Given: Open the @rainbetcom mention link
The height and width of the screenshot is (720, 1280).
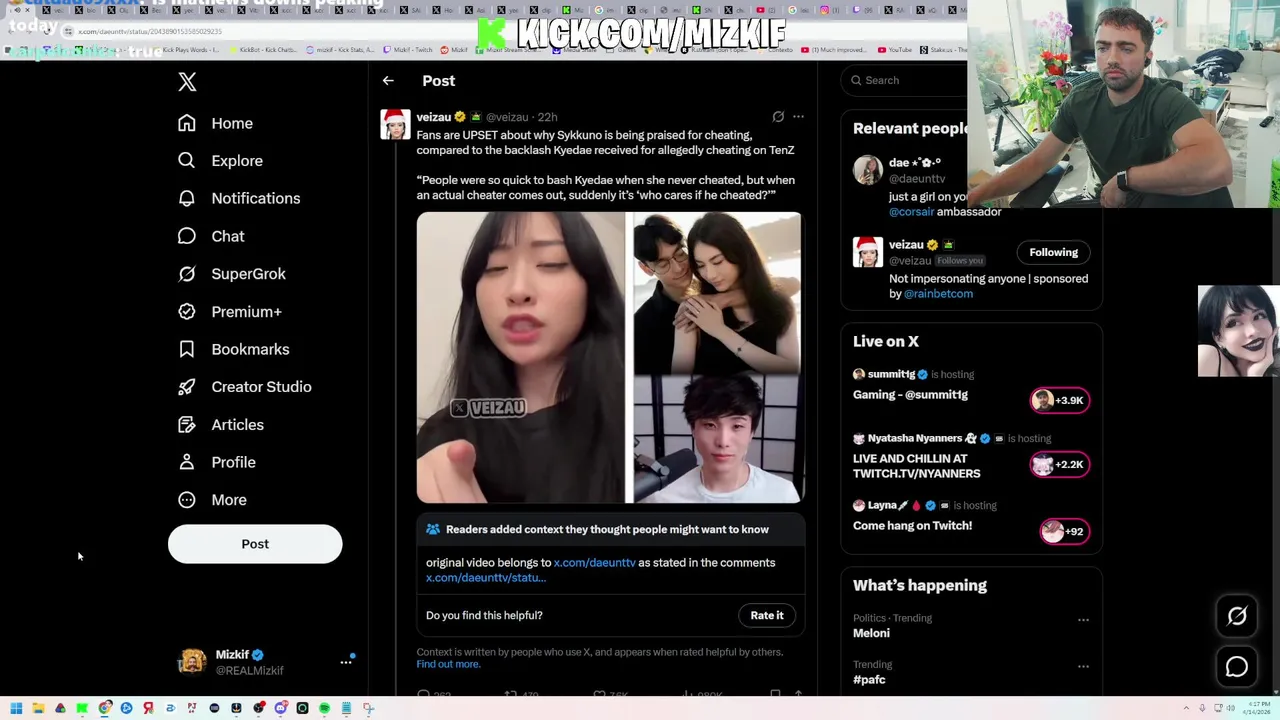Looking at the screenshot, I should tap(938, 294).
